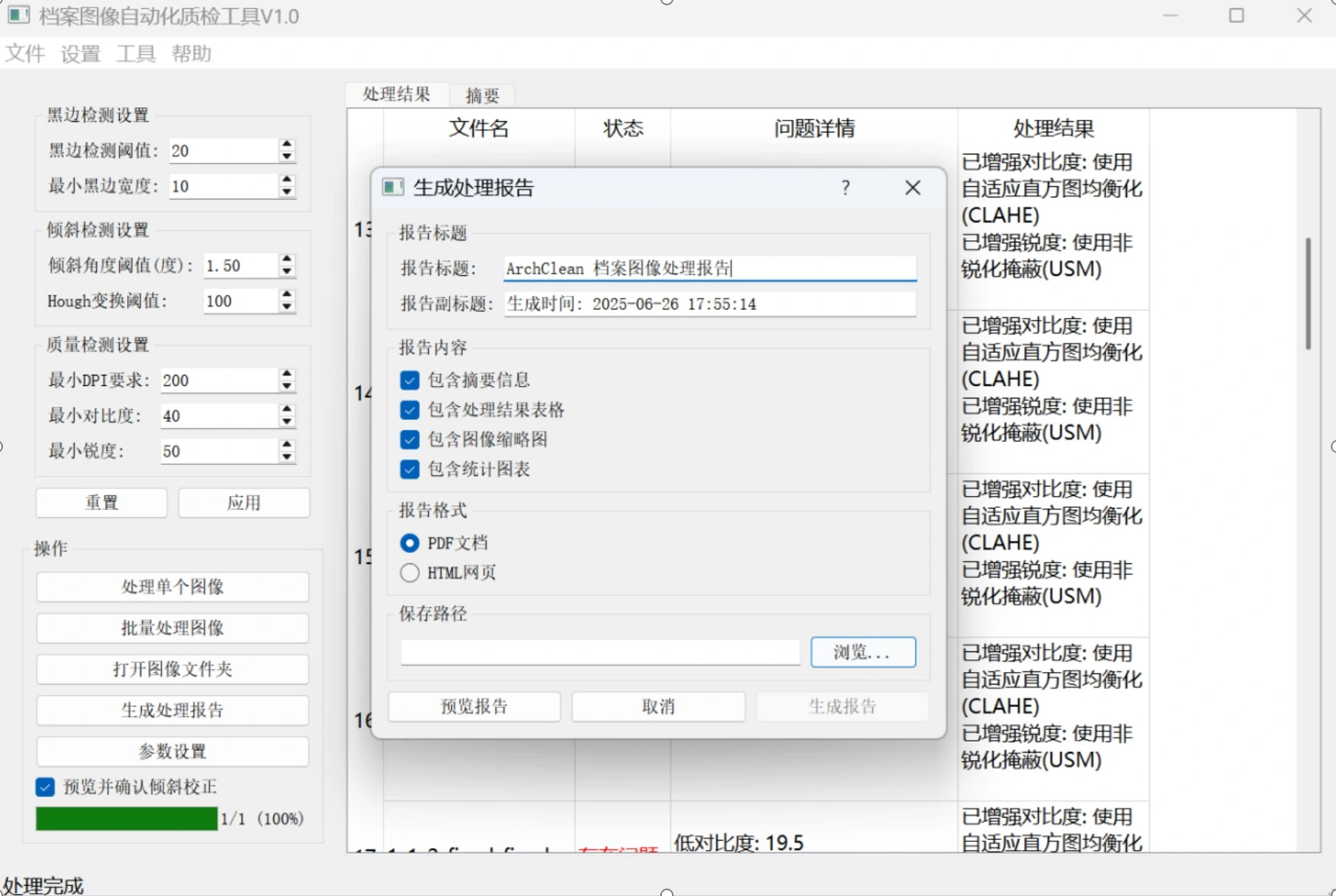Image resolution: width=1336 pixels, height=896 pixels.
Task: Open the 文件 menu
Action: (24, 53)
